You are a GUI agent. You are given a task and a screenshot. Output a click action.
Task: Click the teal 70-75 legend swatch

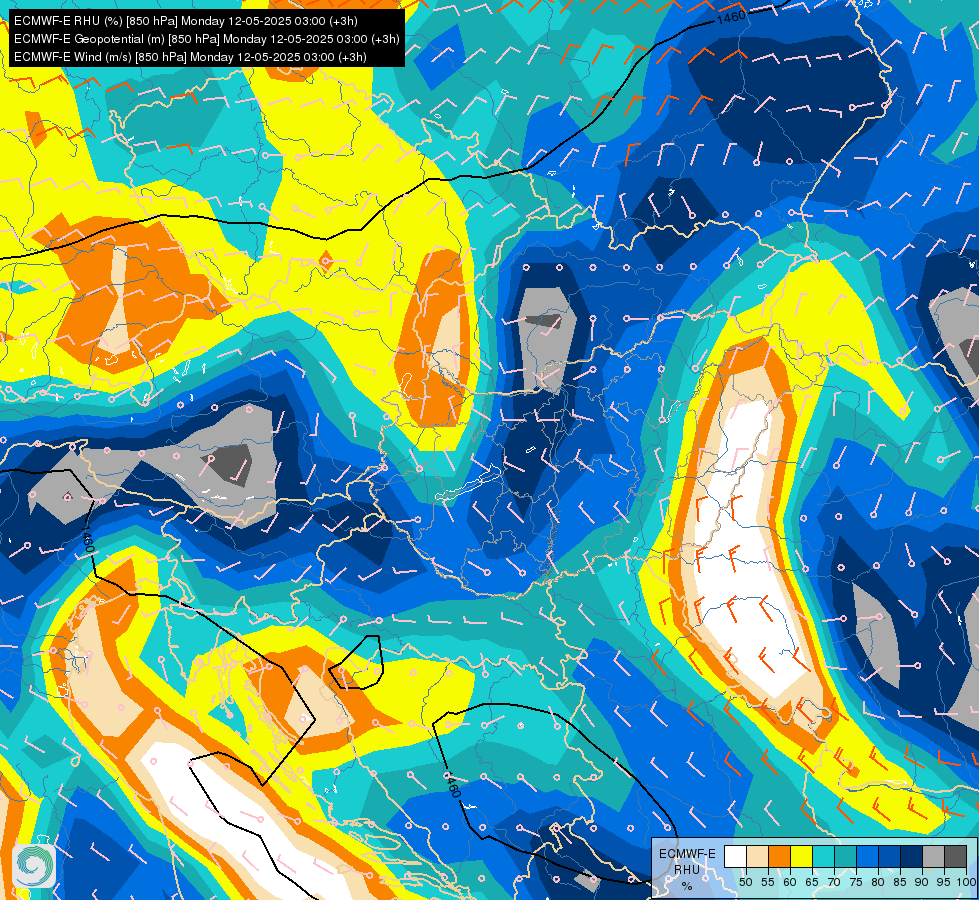(x=845, y=856)
